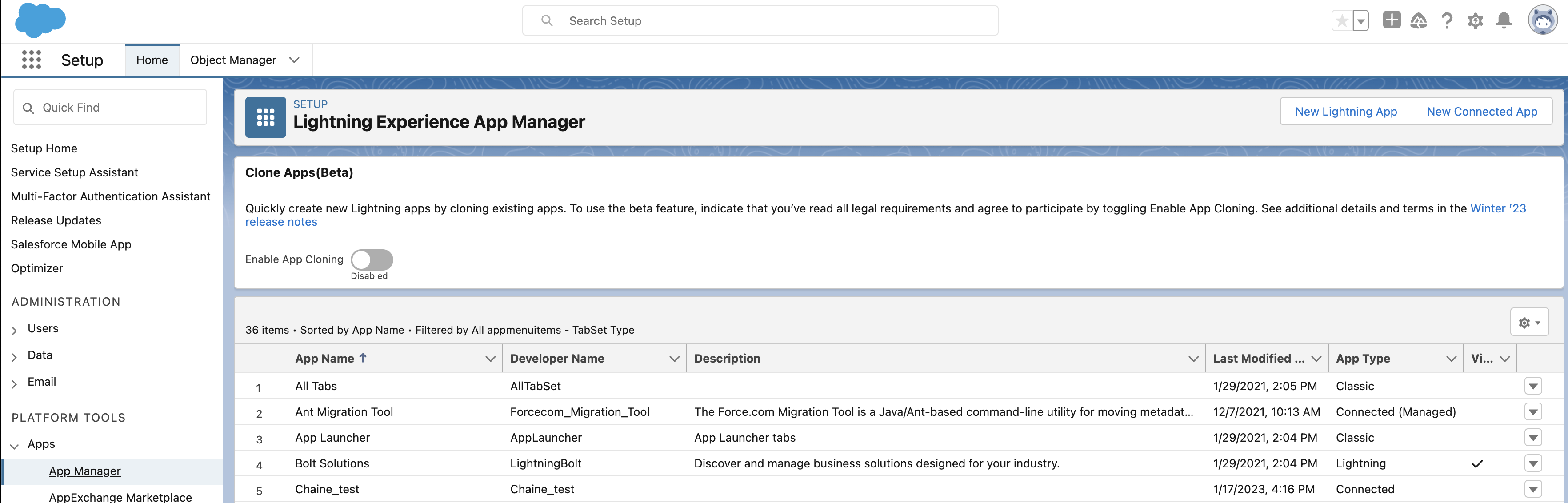The height and width of the screenshot is (503, 1568).
Task: Open the Help question mark icon
Action: pos(1447,21)
